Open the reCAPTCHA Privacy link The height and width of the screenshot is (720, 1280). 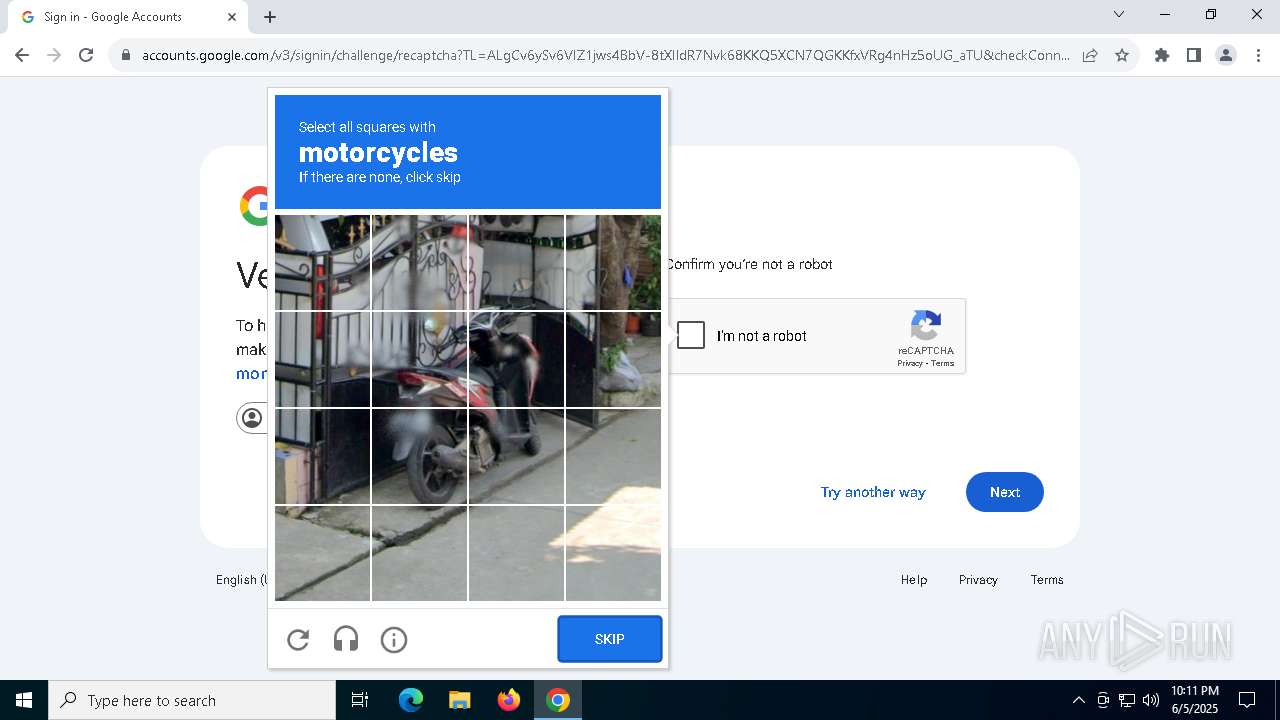(x=910, y=363)
